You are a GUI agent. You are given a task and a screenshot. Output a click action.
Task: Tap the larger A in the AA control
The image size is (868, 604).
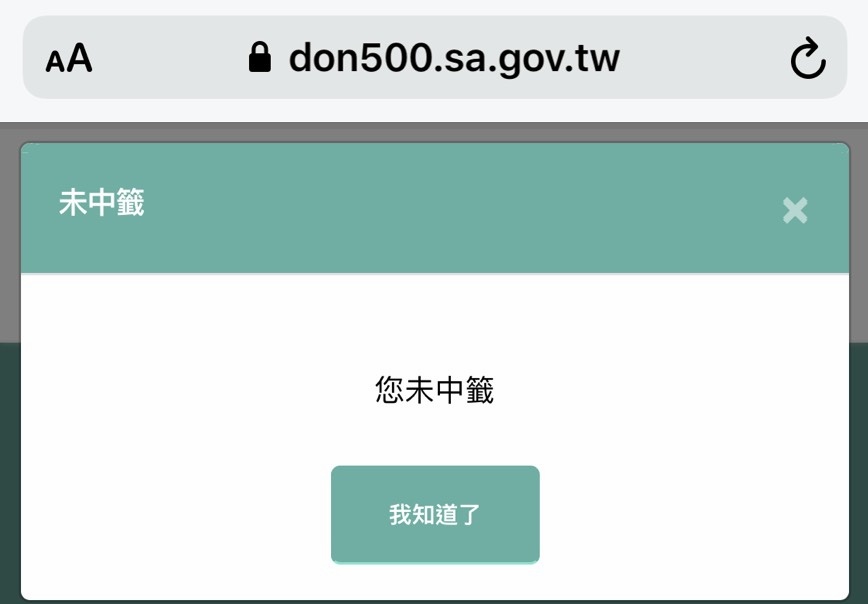click(80, 58)
